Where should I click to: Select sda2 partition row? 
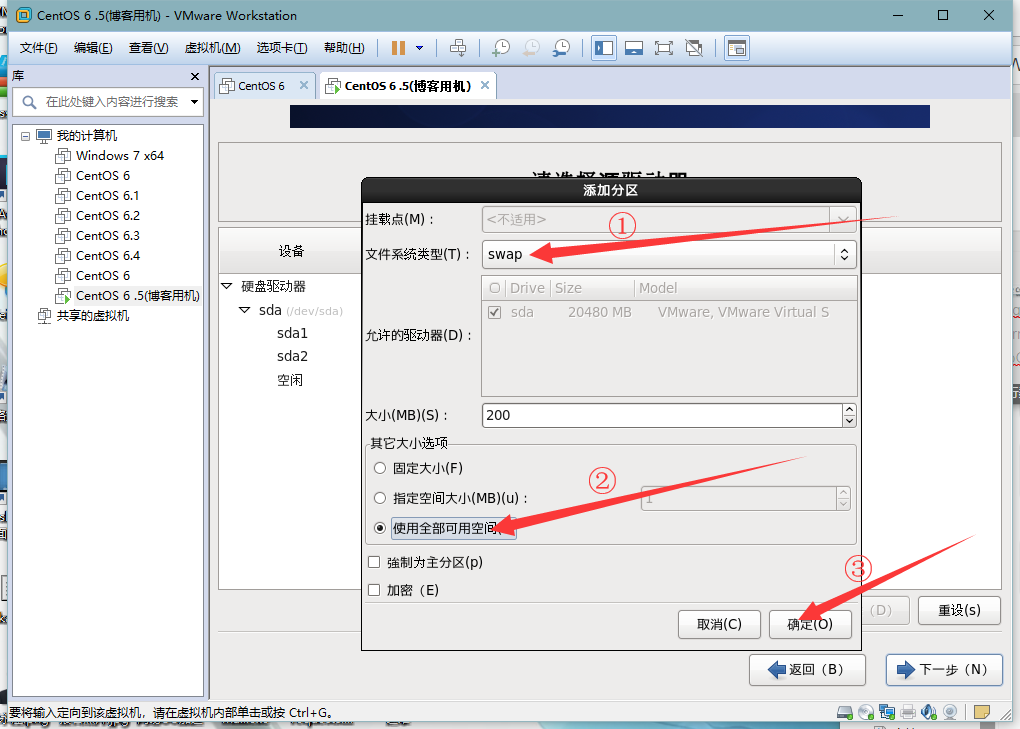[292, 356]
